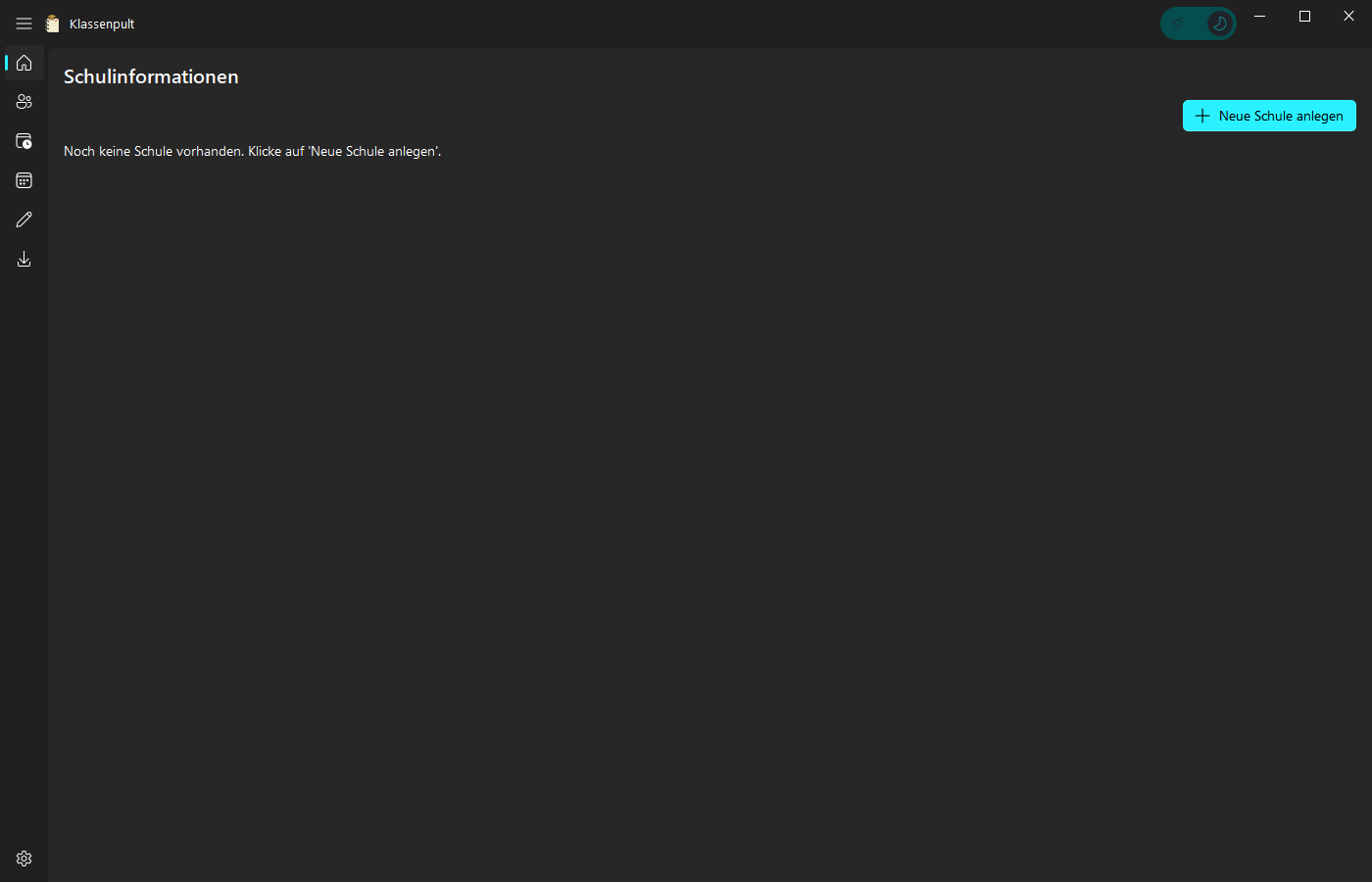Open the download arrow sidebar icon
Viewport: 1372px width, 883px height.
point(24,259)
